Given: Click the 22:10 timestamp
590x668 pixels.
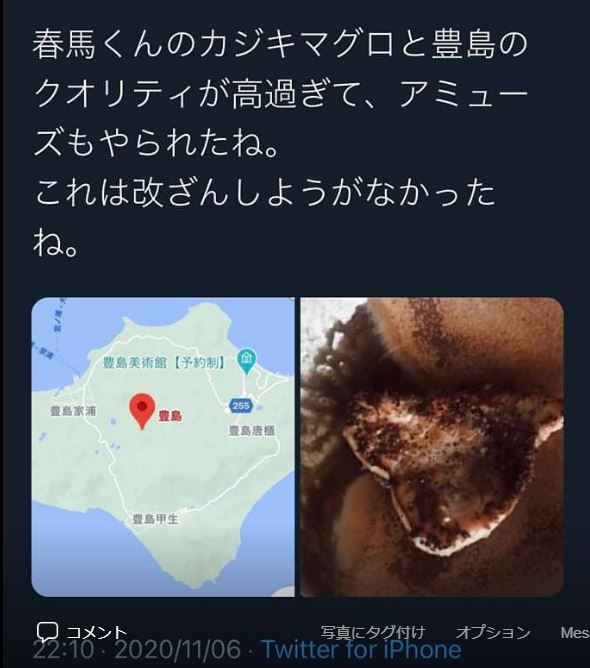Looking at the screenshot, I should 63,649.
